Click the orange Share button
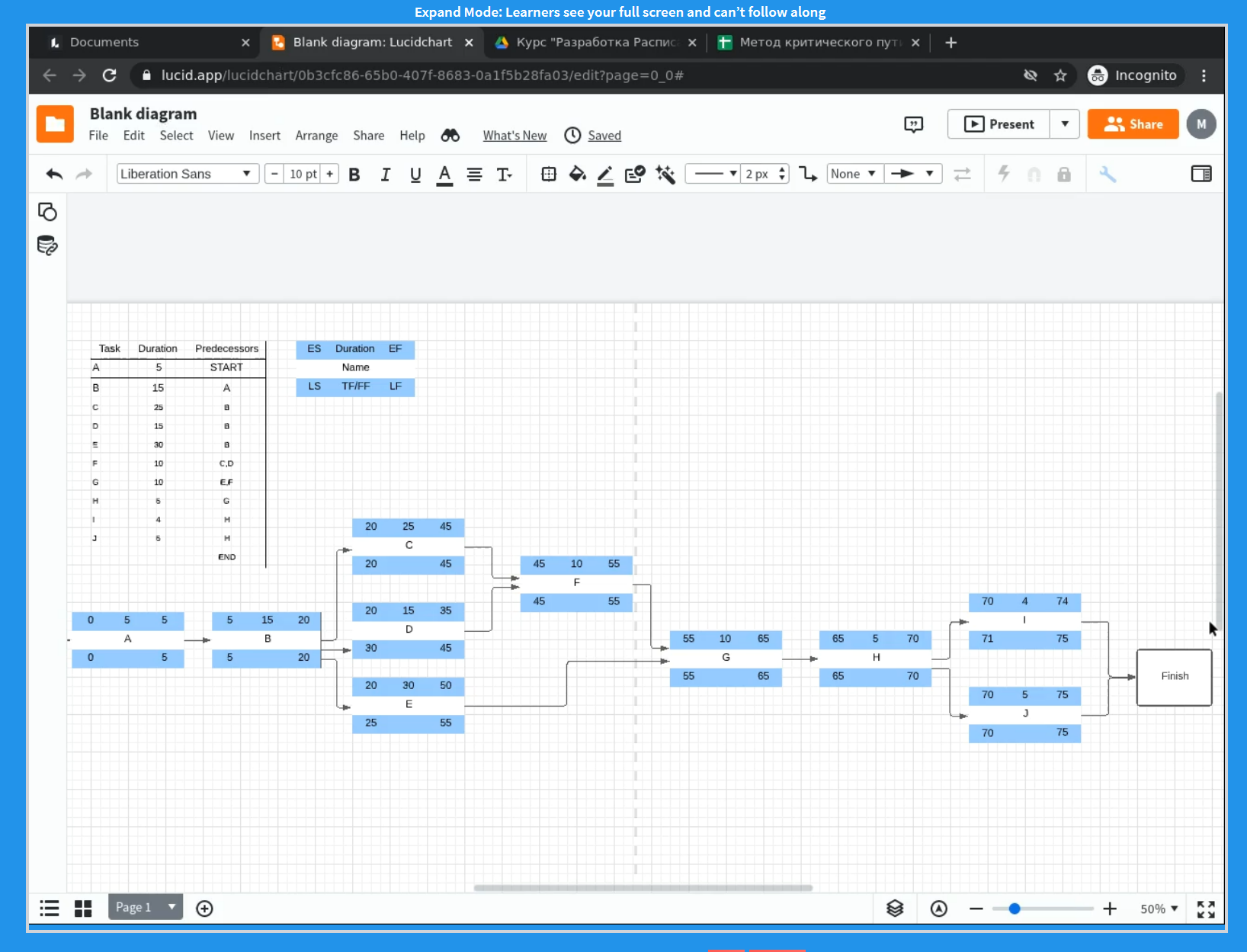The height and width of the screenshot is (952, 1247). pos(1133,124)
